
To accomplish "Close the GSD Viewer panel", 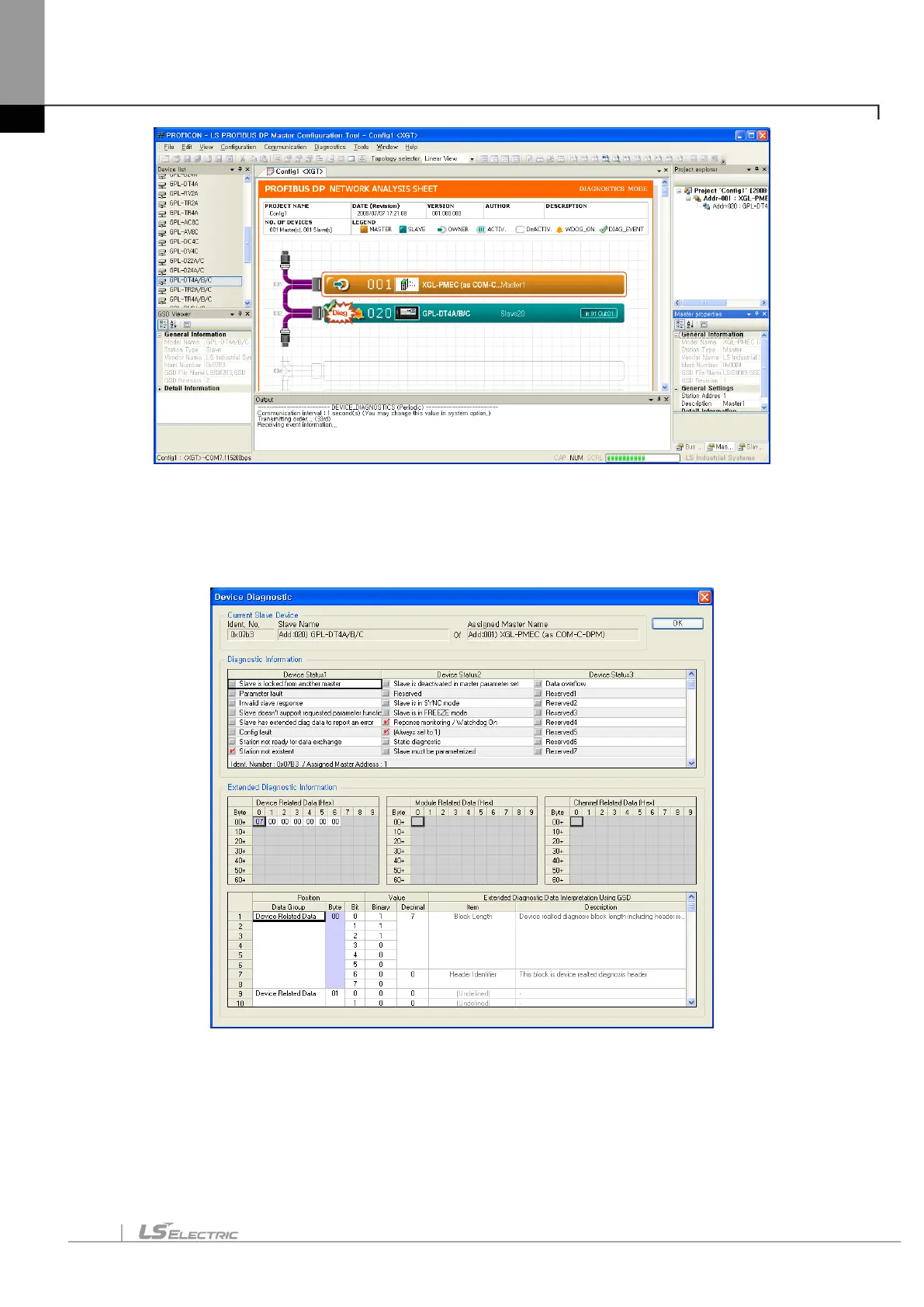I will [247, 314].
